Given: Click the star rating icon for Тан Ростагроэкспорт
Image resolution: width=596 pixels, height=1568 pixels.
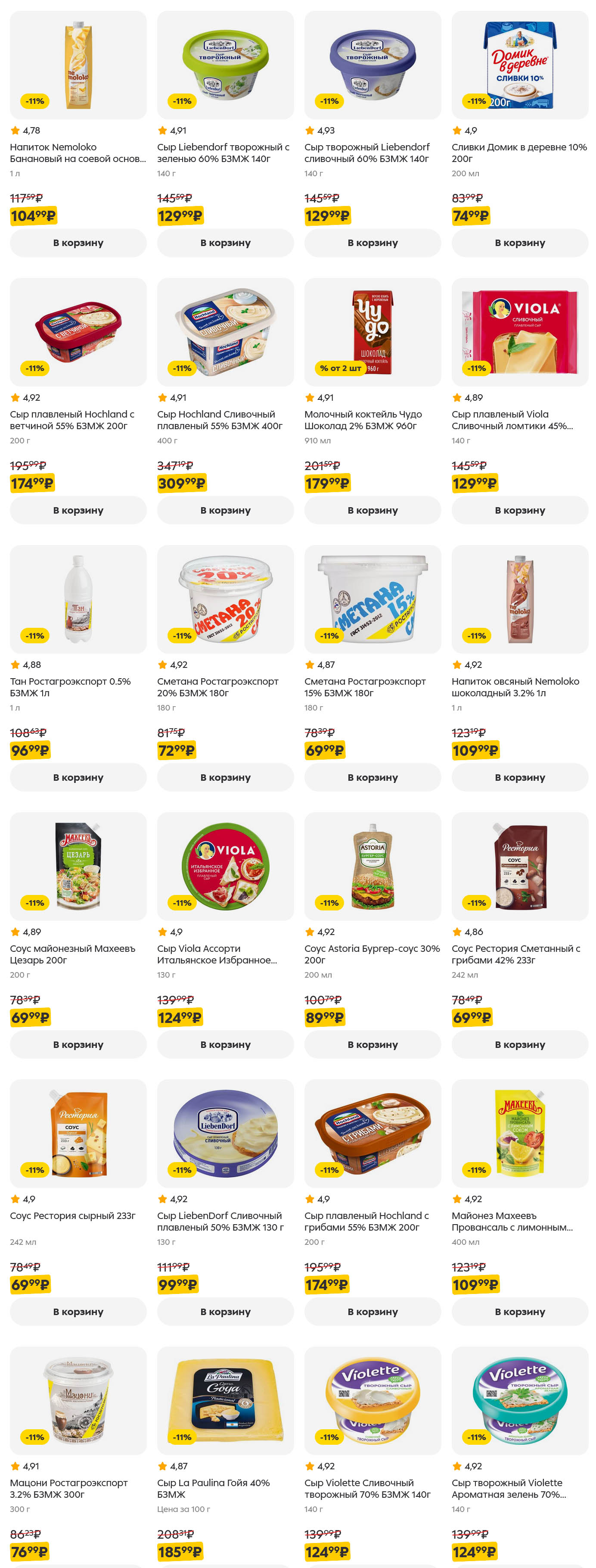Looking at the screenshot, I should 15,665.
